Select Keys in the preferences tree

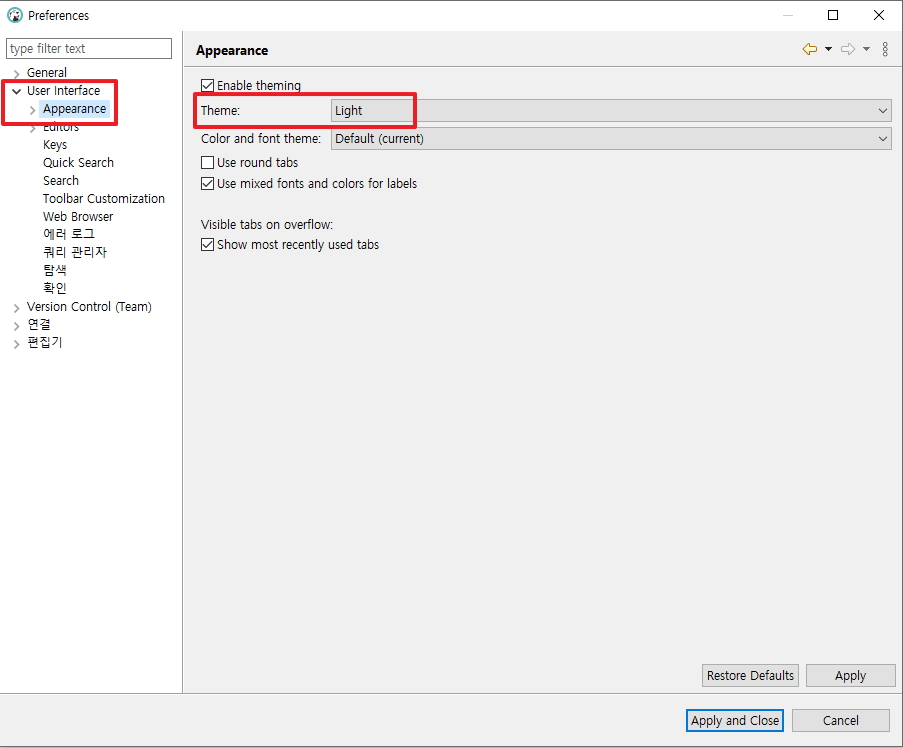click(x=55, y=145)
